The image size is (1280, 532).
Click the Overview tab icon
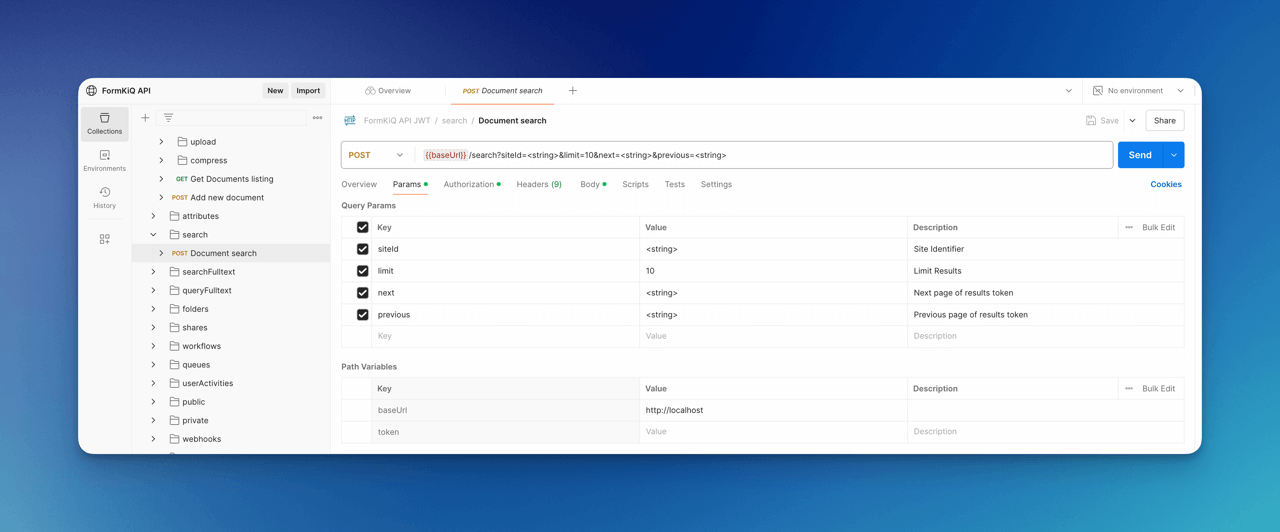point(370,91)
